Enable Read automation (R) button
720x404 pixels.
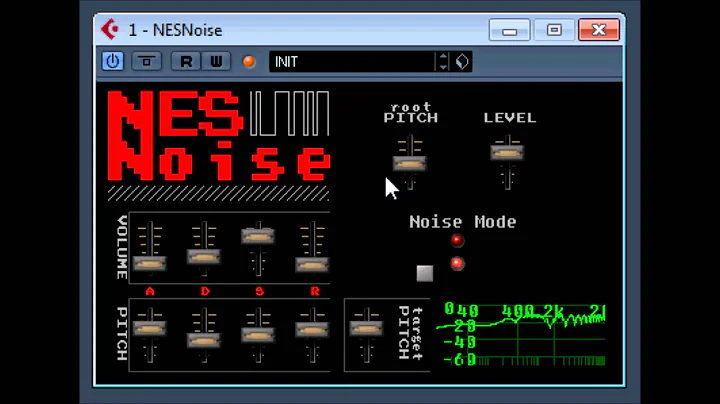point(186,61)
